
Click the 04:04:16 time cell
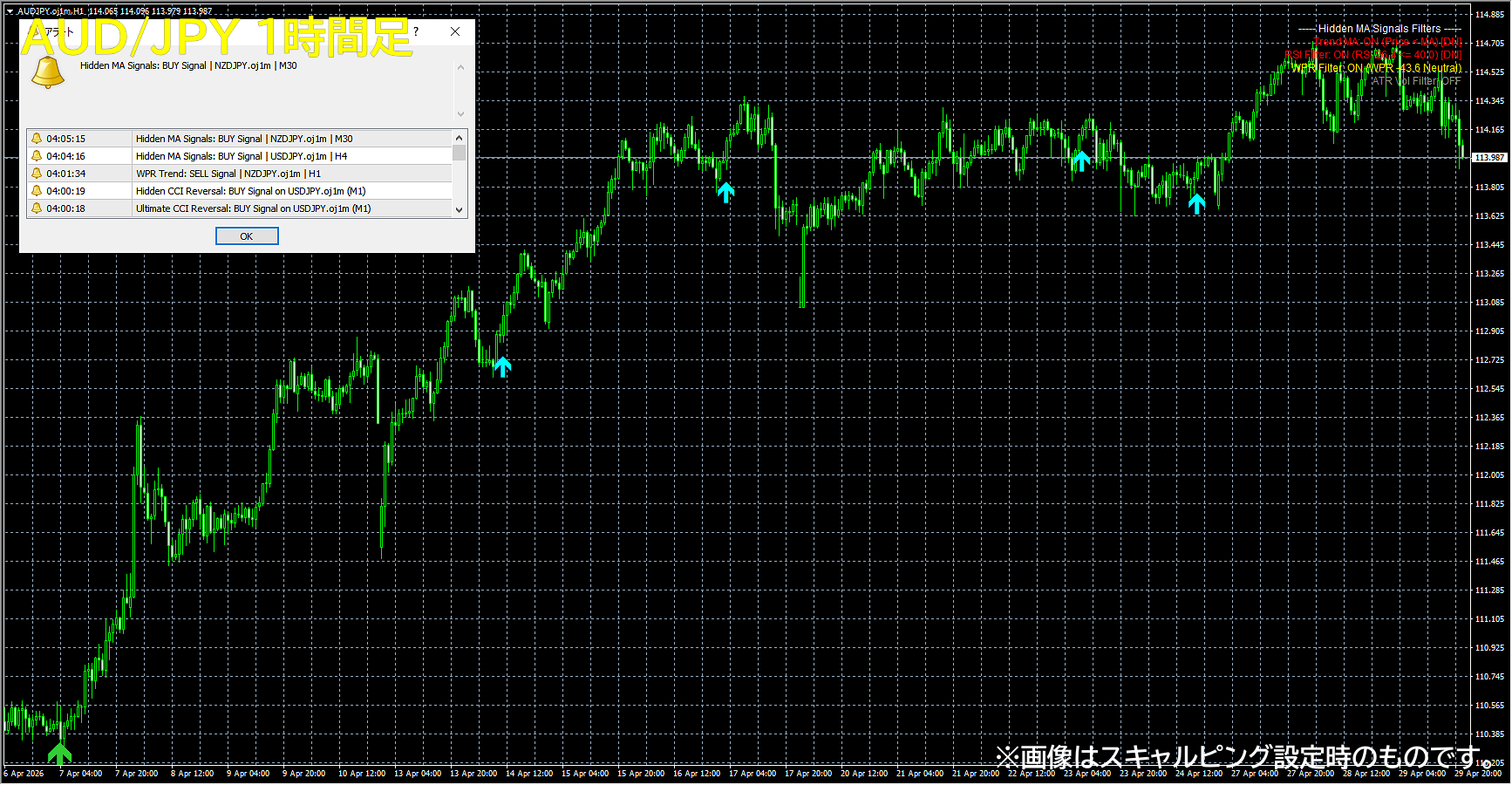(66, 156)
